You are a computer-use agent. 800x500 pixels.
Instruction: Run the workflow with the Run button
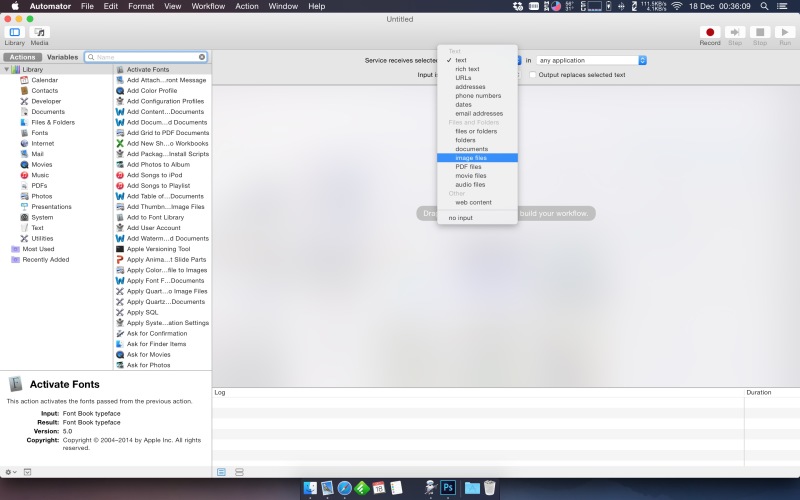[x=785, y=32]
